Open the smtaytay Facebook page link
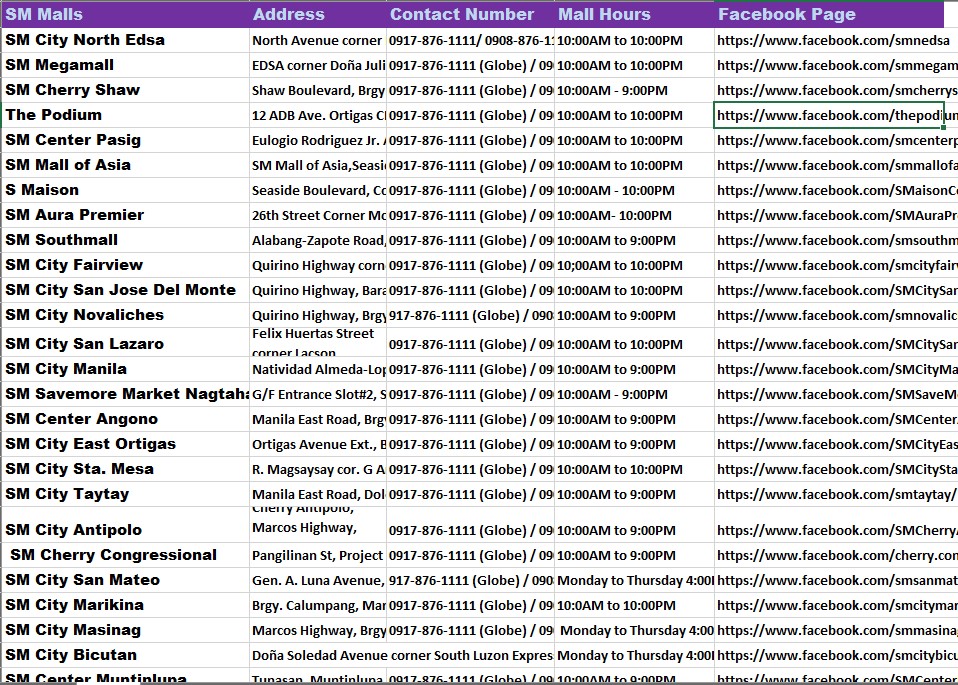 [x=836, y=495]
